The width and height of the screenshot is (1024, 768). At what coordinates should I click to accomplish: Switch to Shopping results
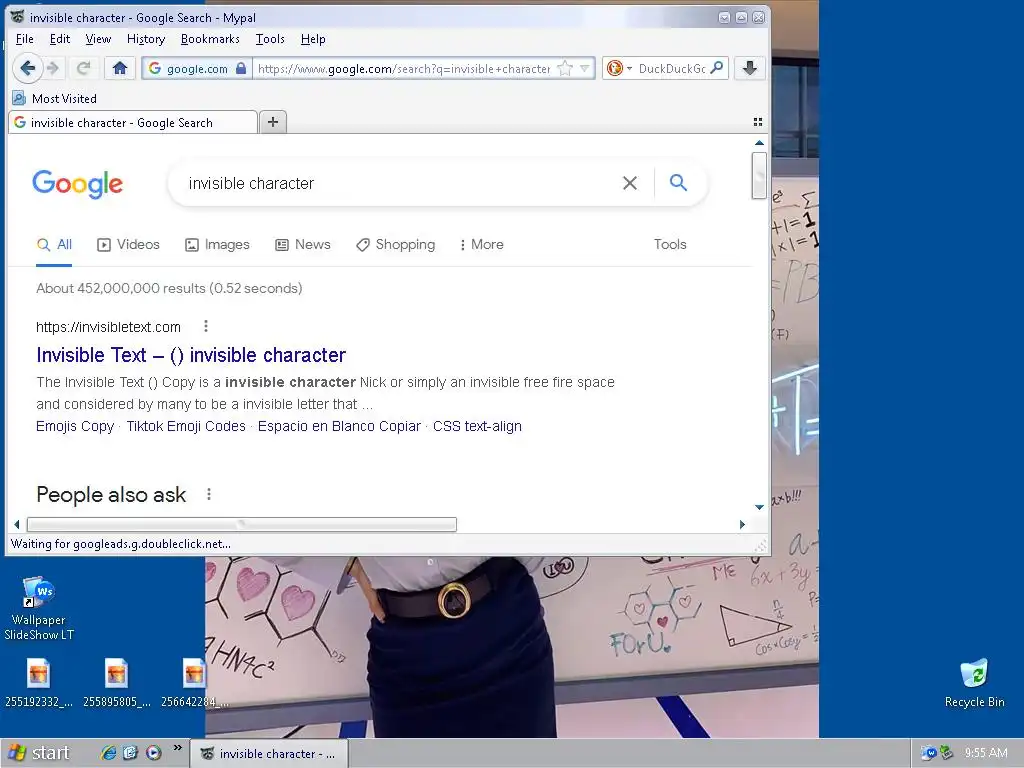click(x=395, y=245)
